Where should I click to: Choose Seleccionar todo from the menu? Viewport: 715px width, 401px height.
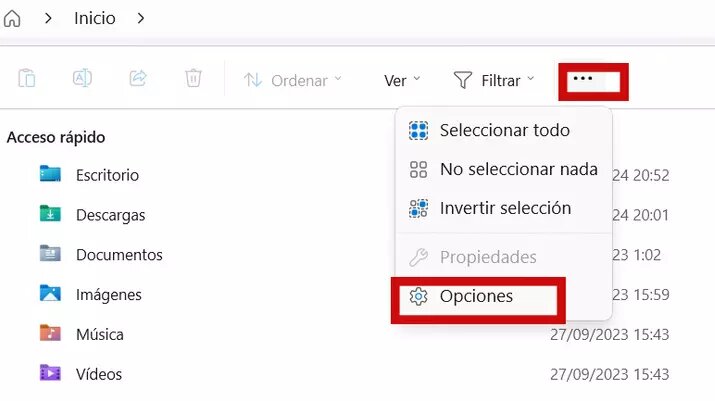(504, 131)
